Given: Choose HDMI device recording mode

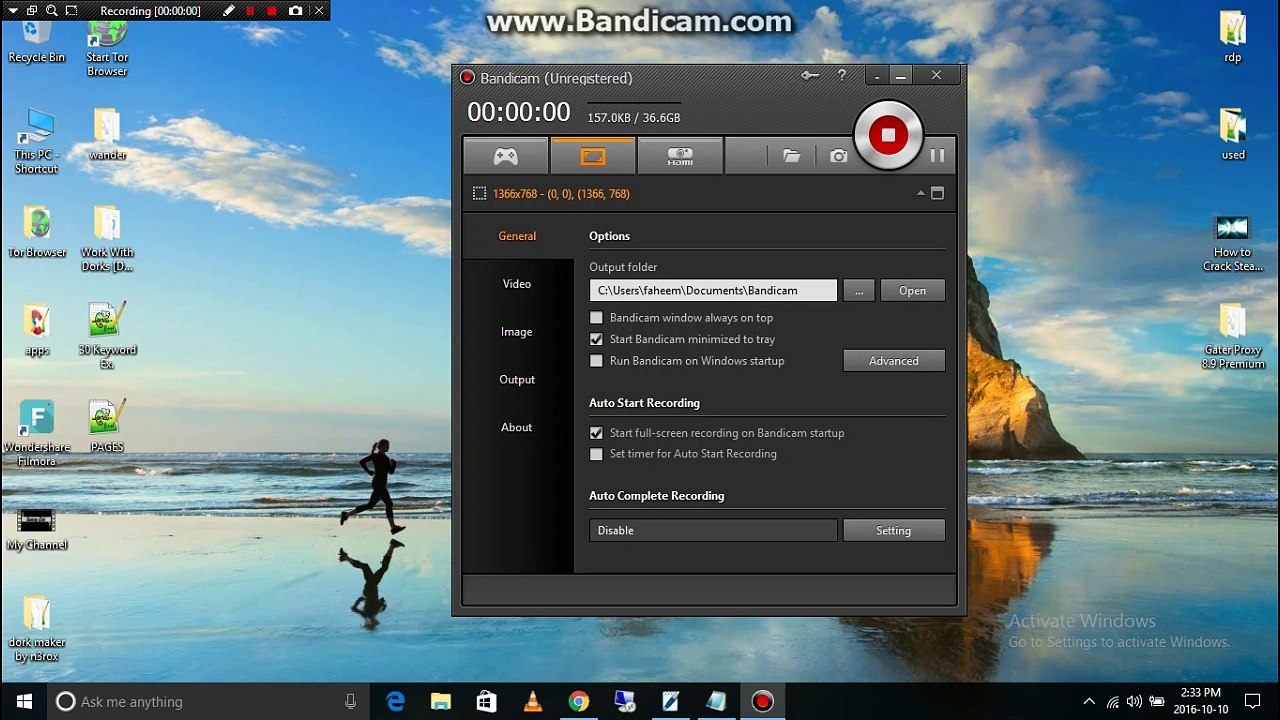Looking at the screenshot, I should click(x=680, y=156).
